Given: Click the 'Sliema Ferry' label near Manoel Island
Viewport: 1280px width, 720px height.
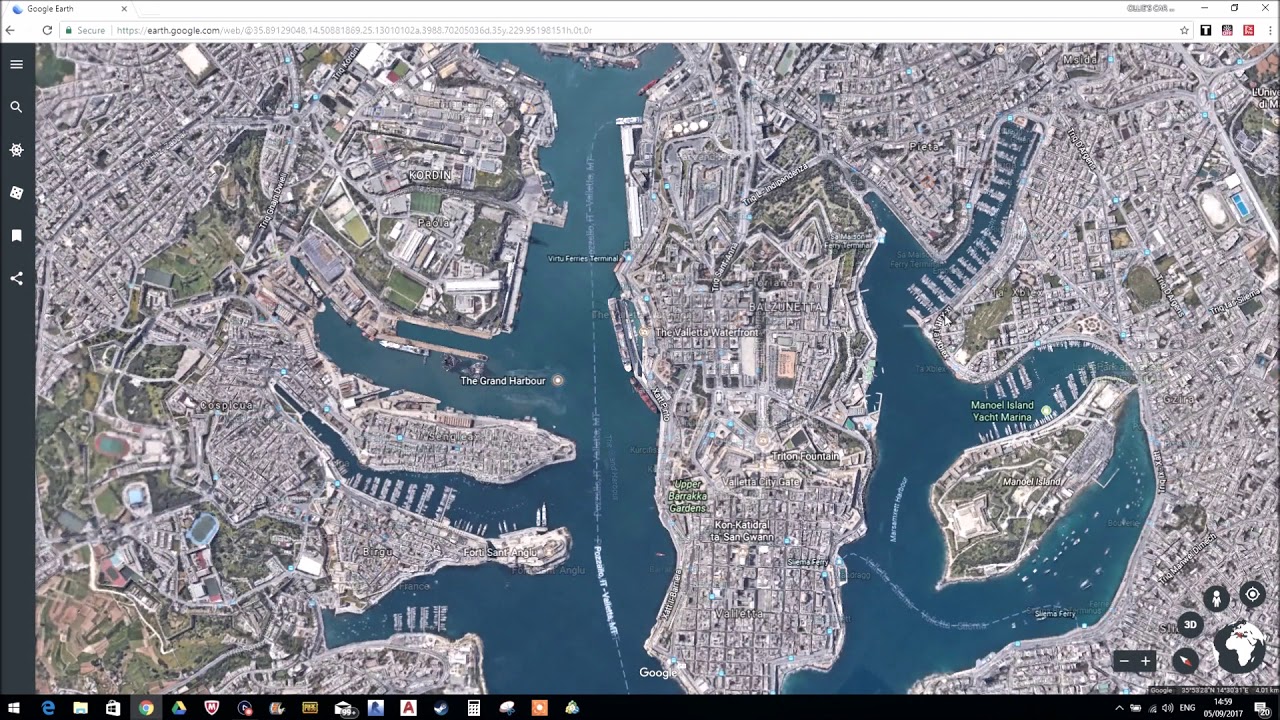Looking at the screenshot, I should pos(1055,614).
